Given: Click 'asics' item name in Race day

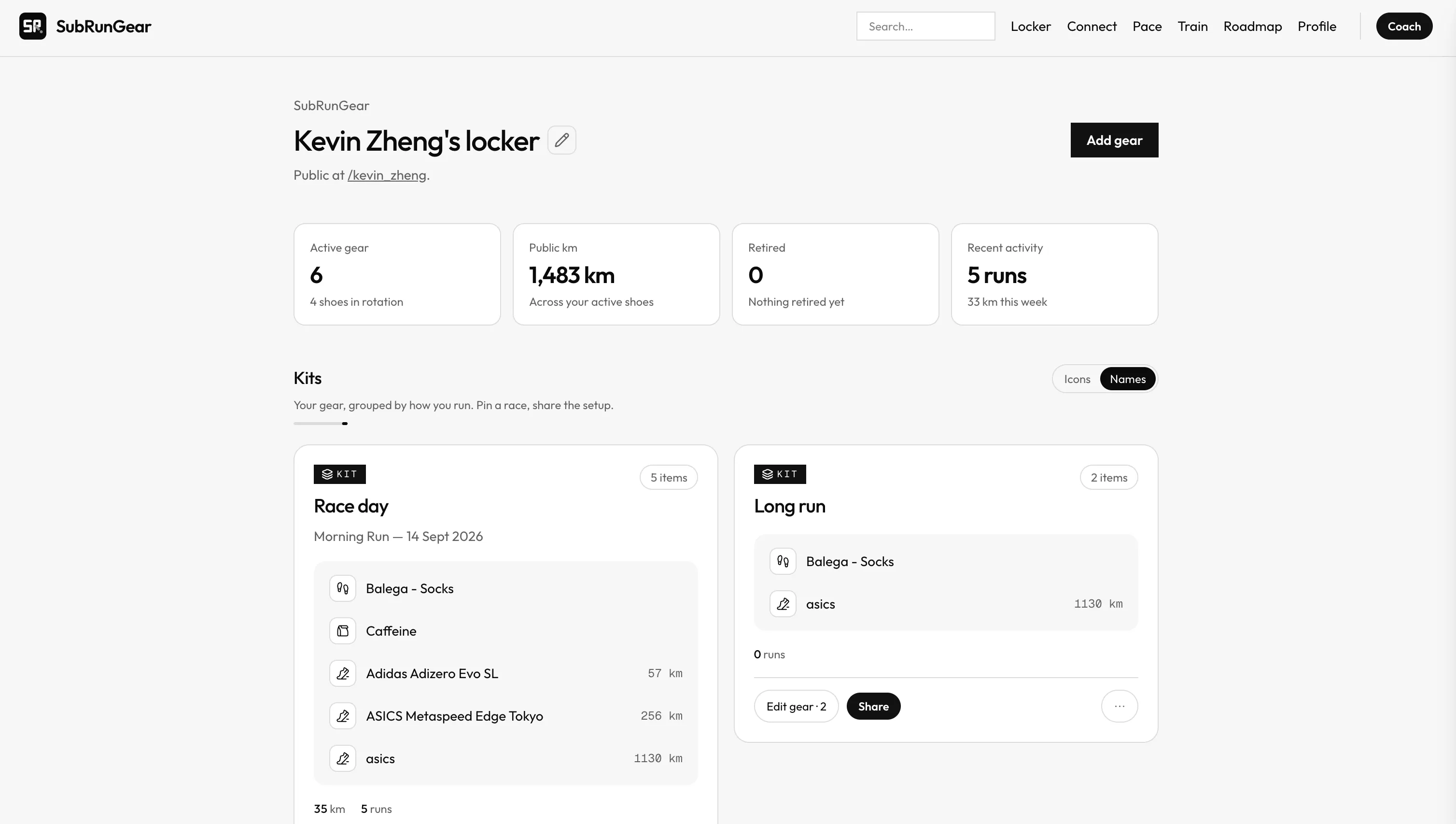Looking at the screenshot, I should (380, 758).
